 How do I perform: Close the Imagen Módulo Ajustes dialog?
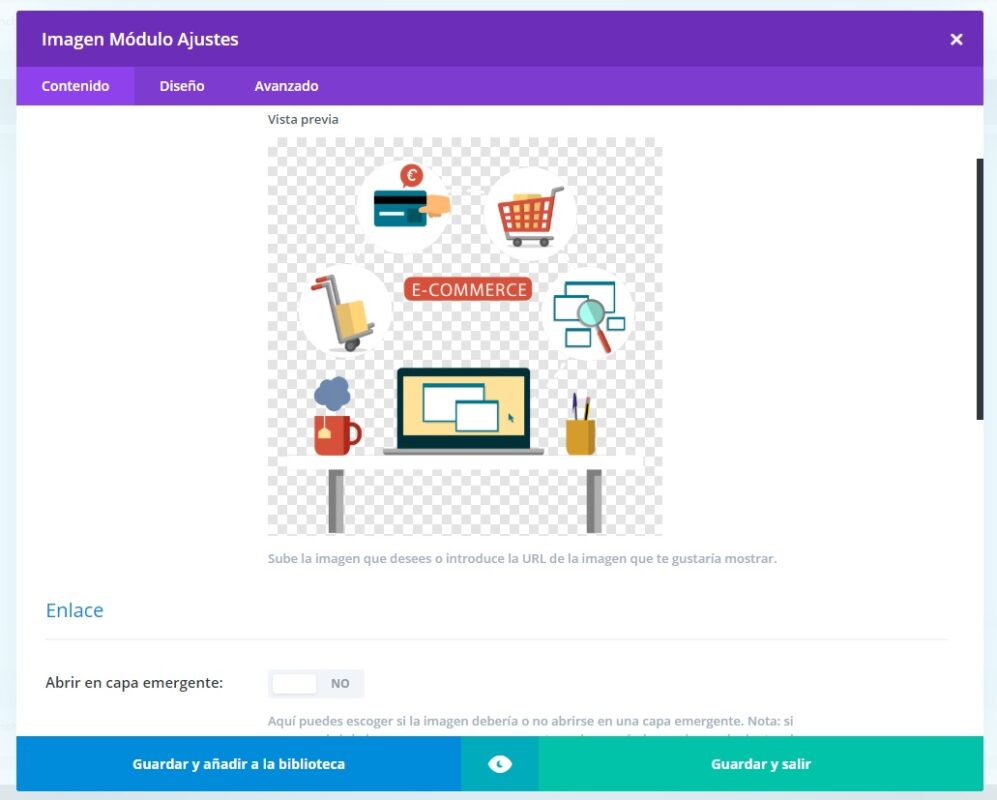tap(956, 39)
